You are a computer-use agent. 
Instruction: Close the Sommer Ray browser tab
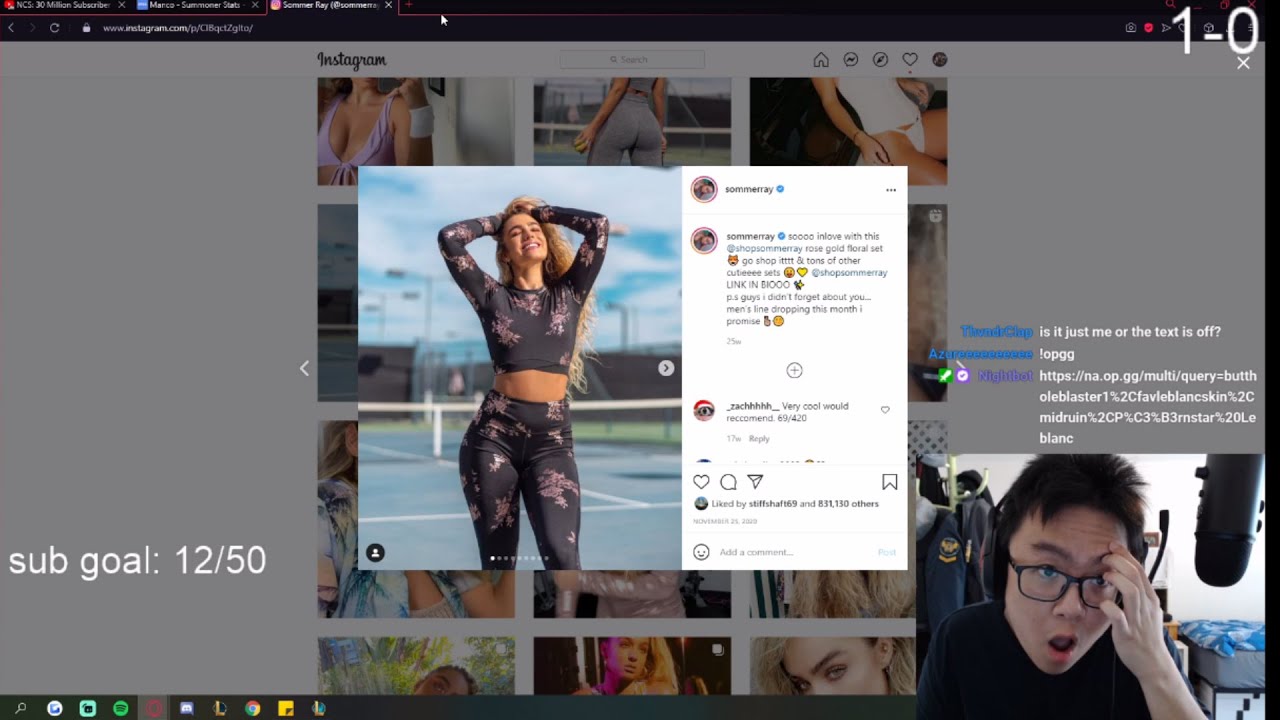(x=388, y=5)
